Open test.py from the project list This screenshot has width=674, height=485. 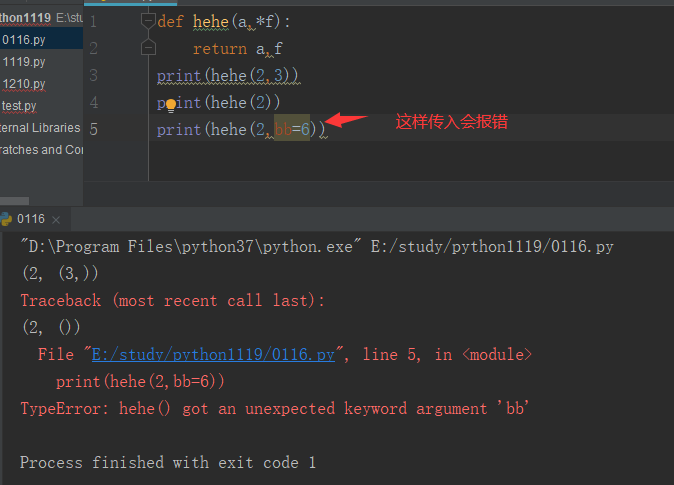pos(19,106)
